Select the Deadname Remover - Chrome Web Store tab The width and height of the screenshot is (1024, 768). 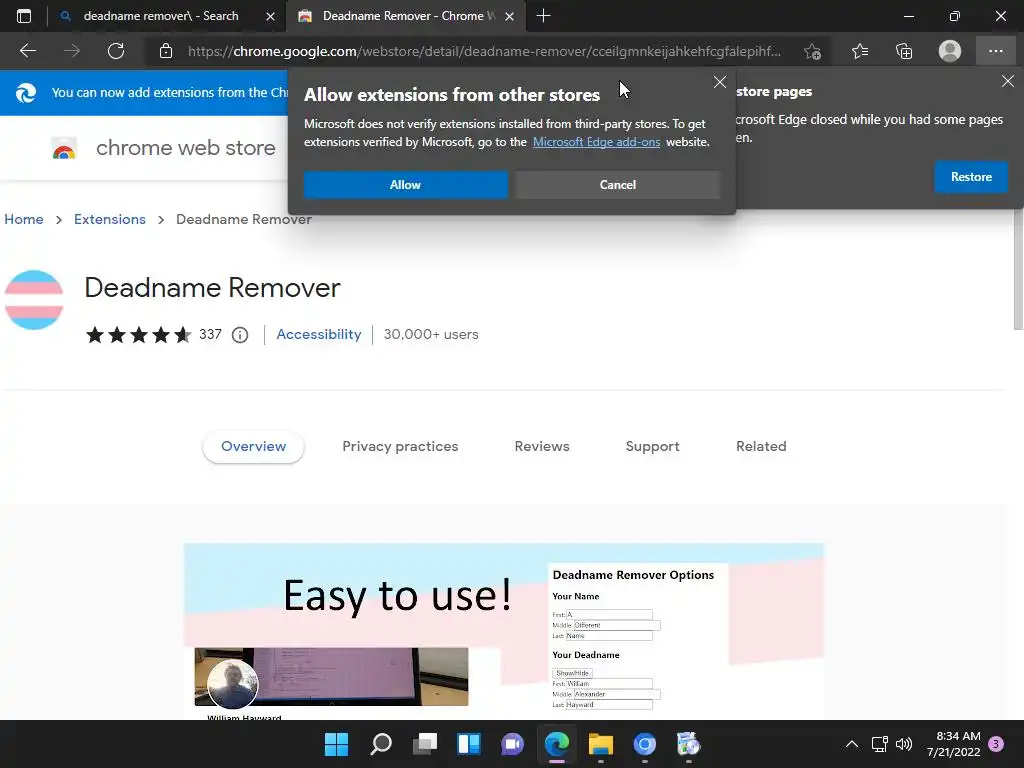(405, 16)
